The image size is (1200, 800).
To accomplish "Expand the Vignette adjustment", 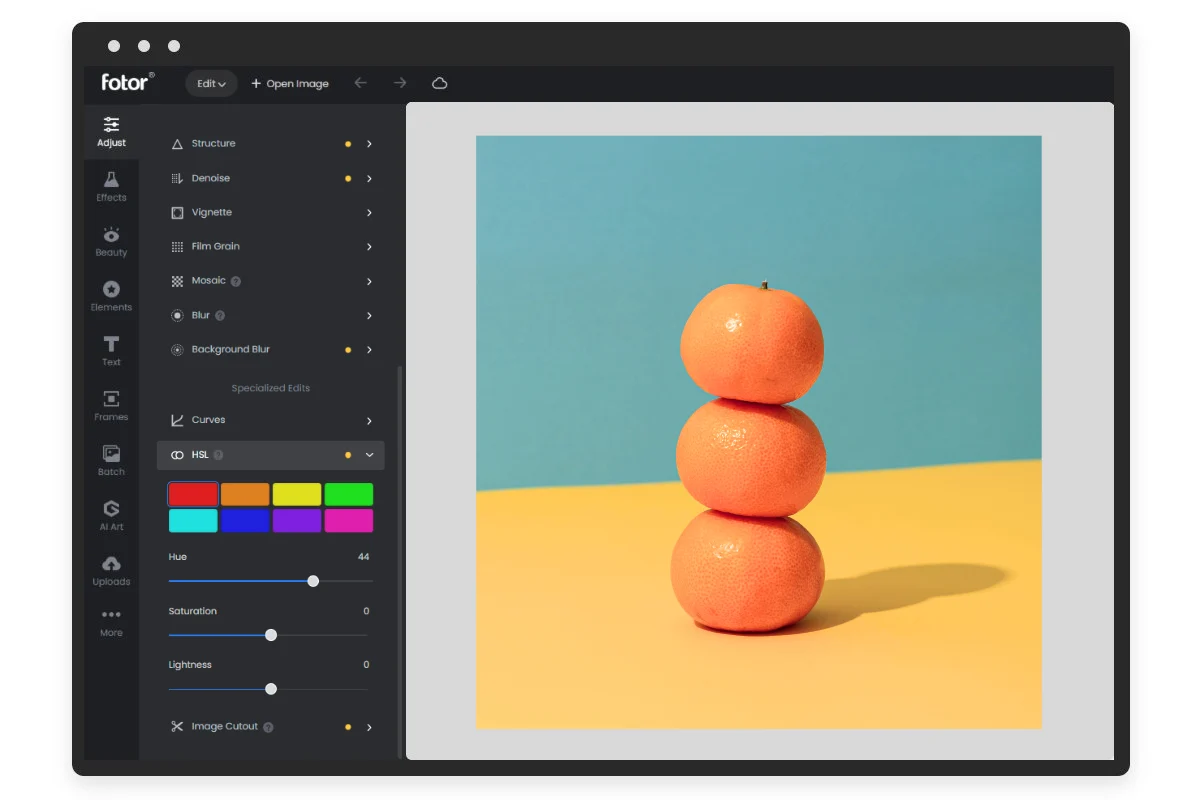I will [x=369, y=212].
